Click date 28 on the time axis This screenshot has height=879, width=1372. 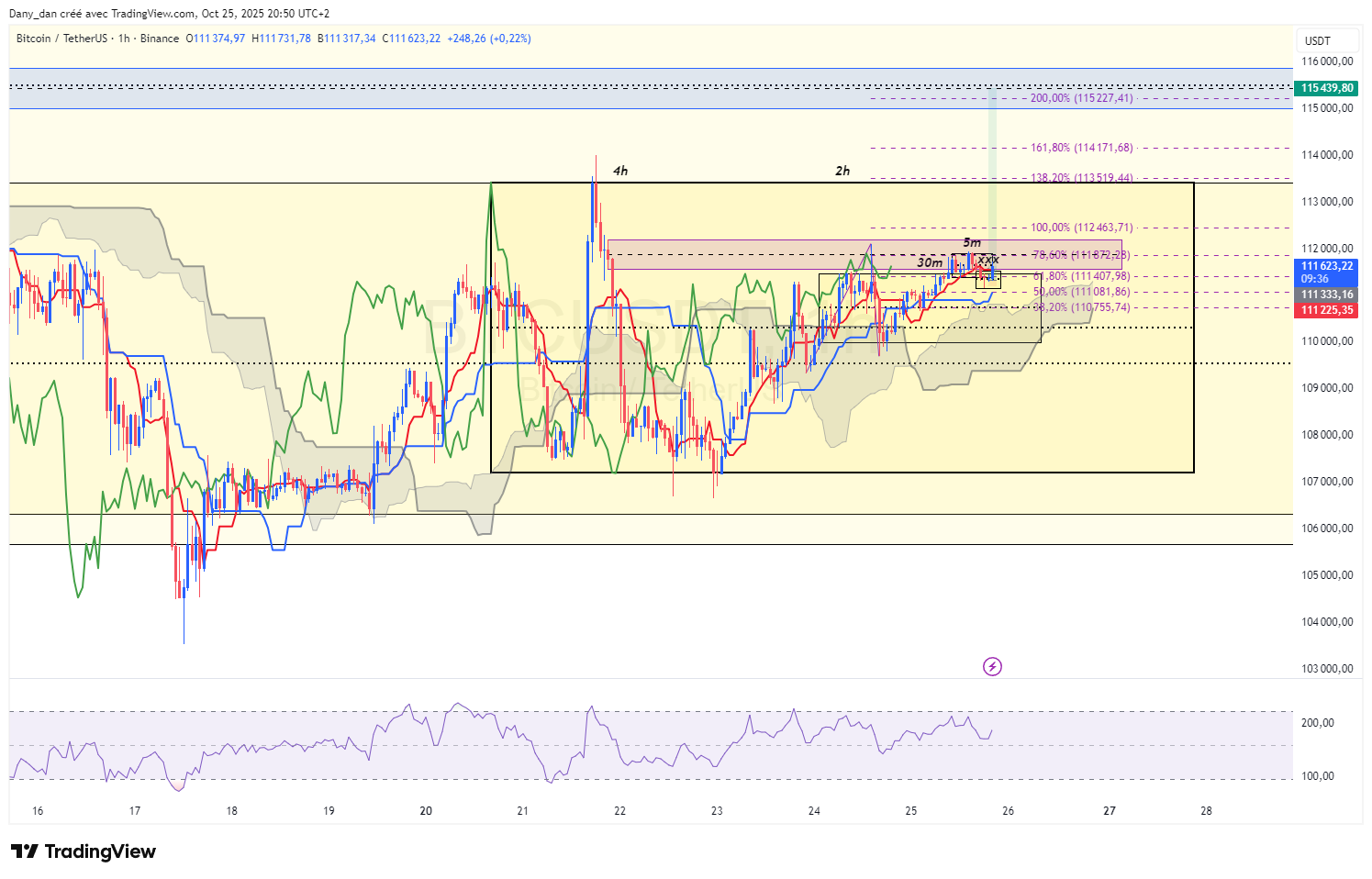click(x=1206, y=811)
